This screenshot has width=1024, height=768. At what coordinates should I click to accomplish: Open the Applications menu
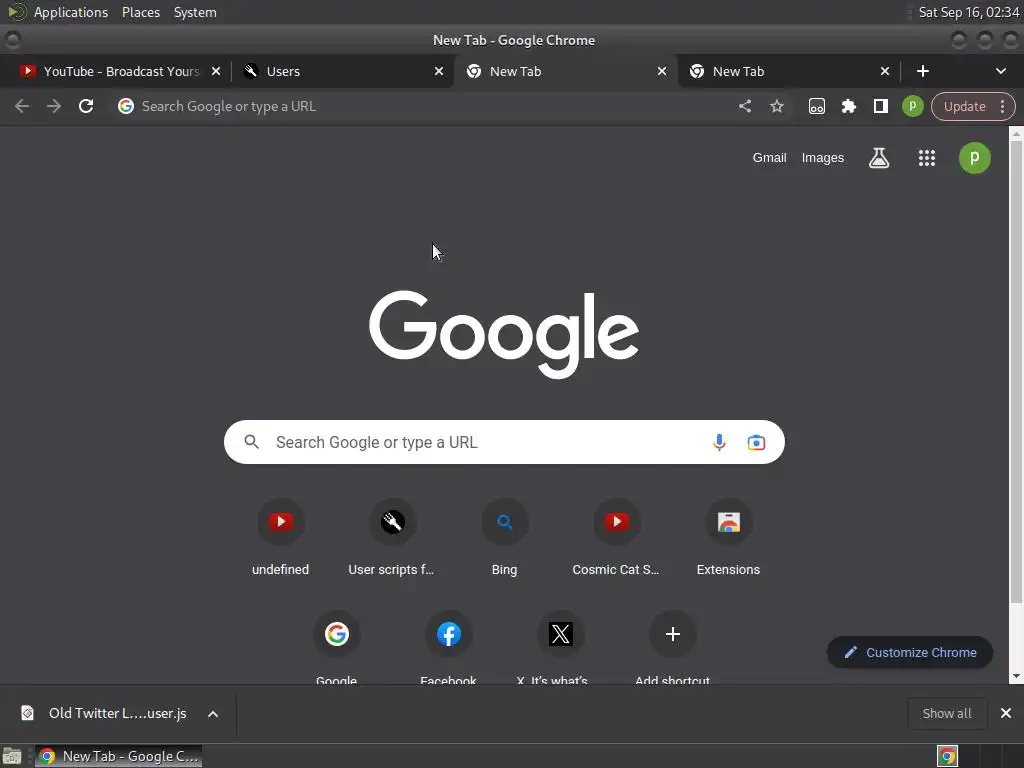tap(71, 12)
